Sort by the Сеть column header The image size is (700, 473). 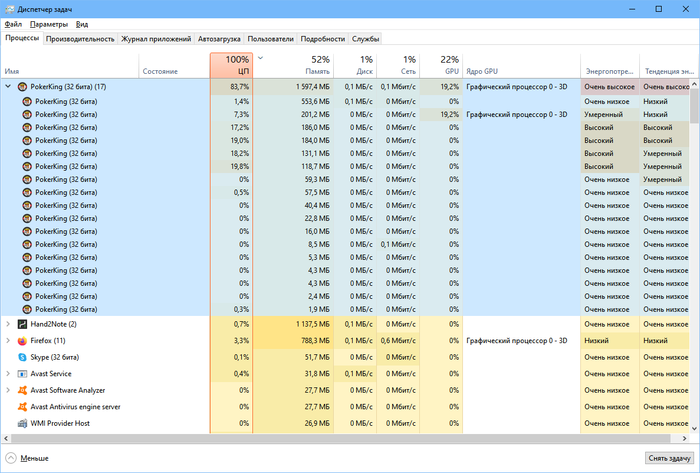coord(398,65)
